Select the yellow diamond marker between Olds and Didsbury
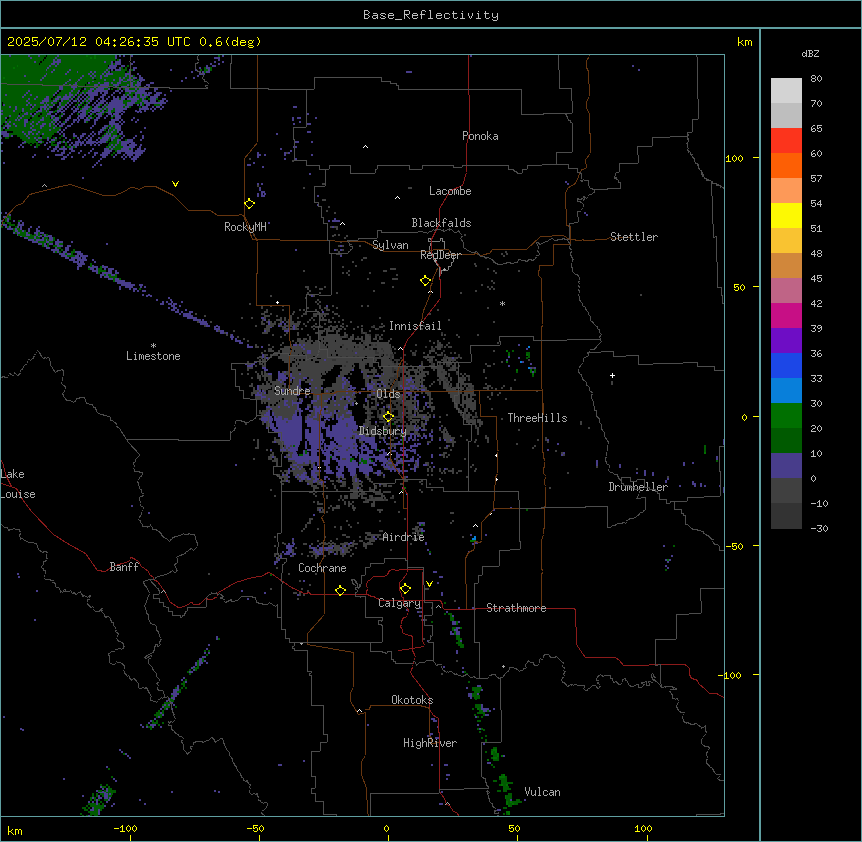 388,416
